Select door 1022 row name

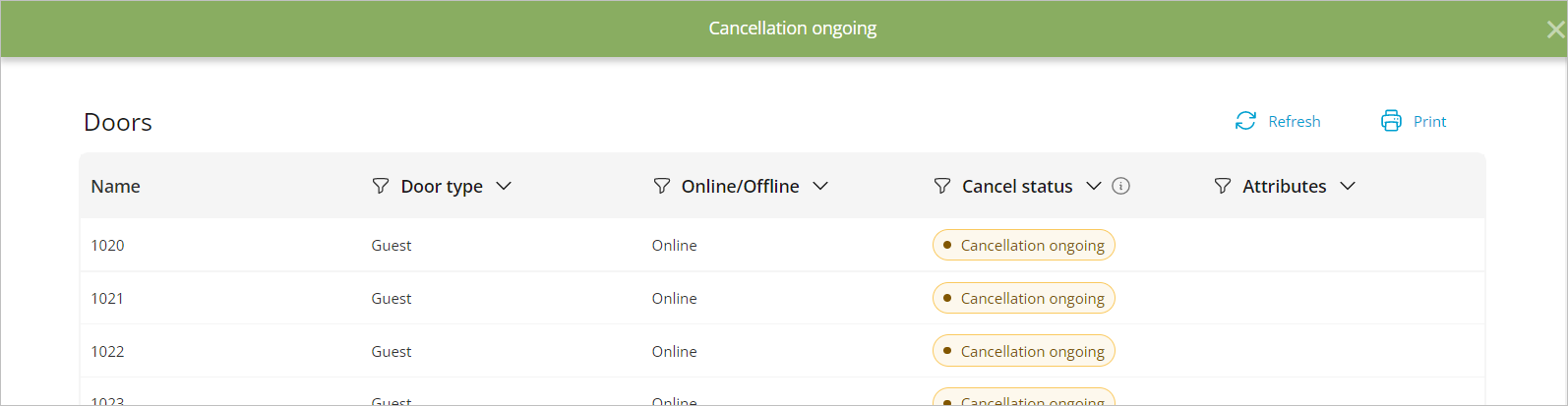point(107,352)
